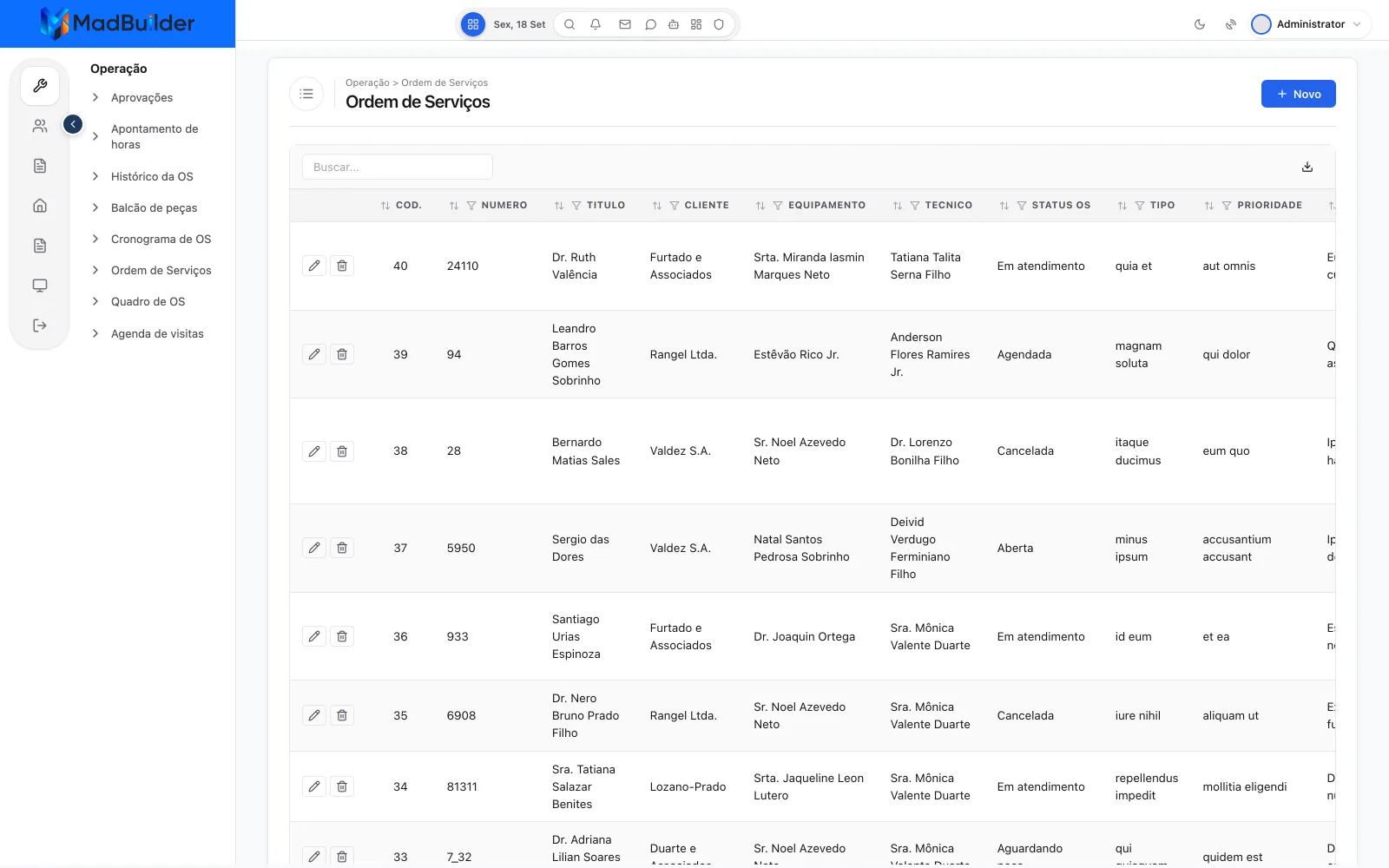The height and width of the screenshot is (868, 1389).
Task: Delete the row with code 36
Action: (342, 636)
